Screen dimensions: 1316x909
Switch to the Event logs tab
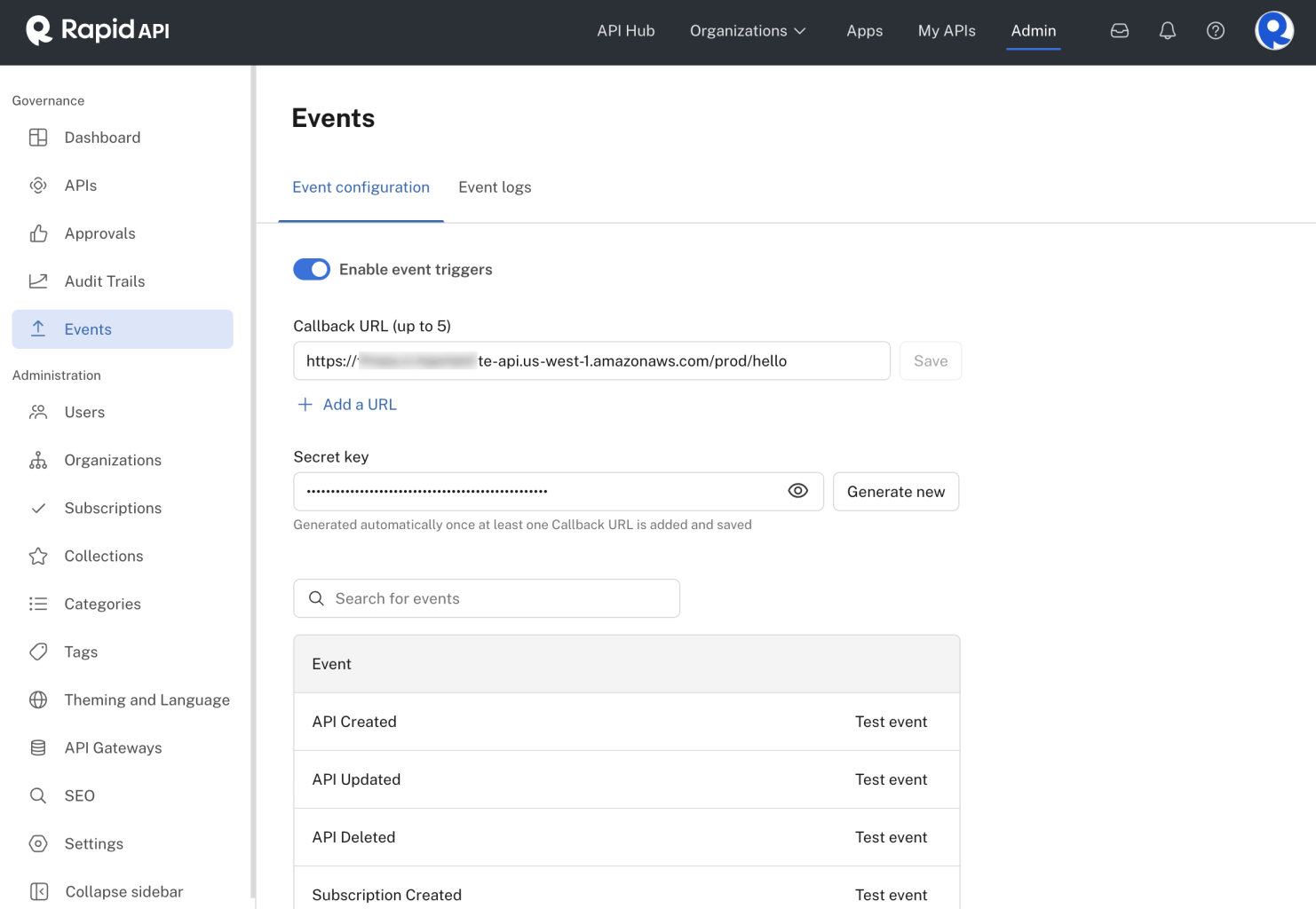[495, 187]
